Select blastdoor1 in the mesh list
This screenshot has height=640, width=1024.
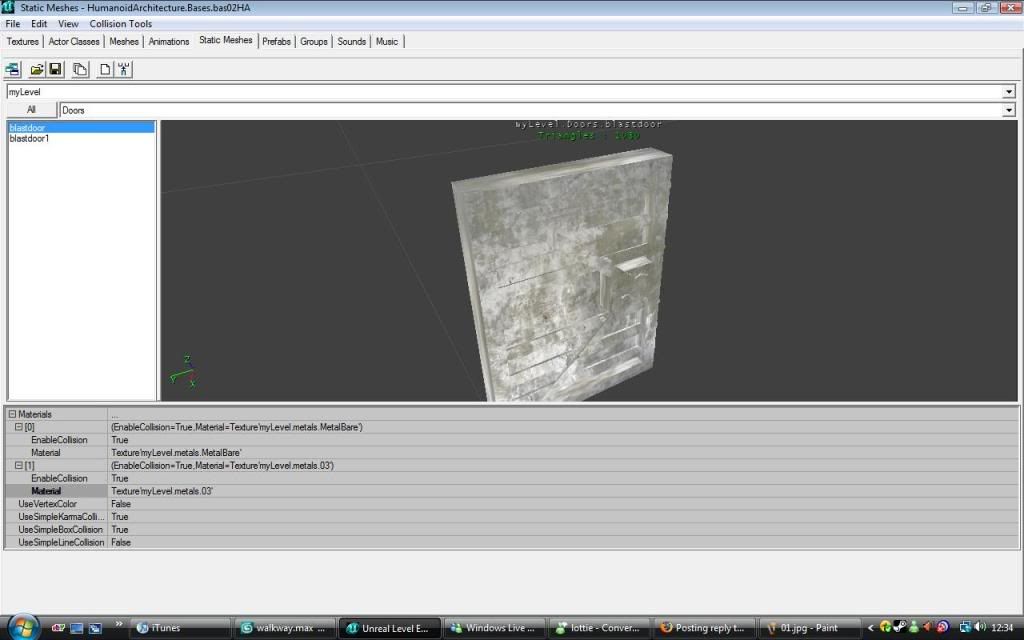(29, 139)
